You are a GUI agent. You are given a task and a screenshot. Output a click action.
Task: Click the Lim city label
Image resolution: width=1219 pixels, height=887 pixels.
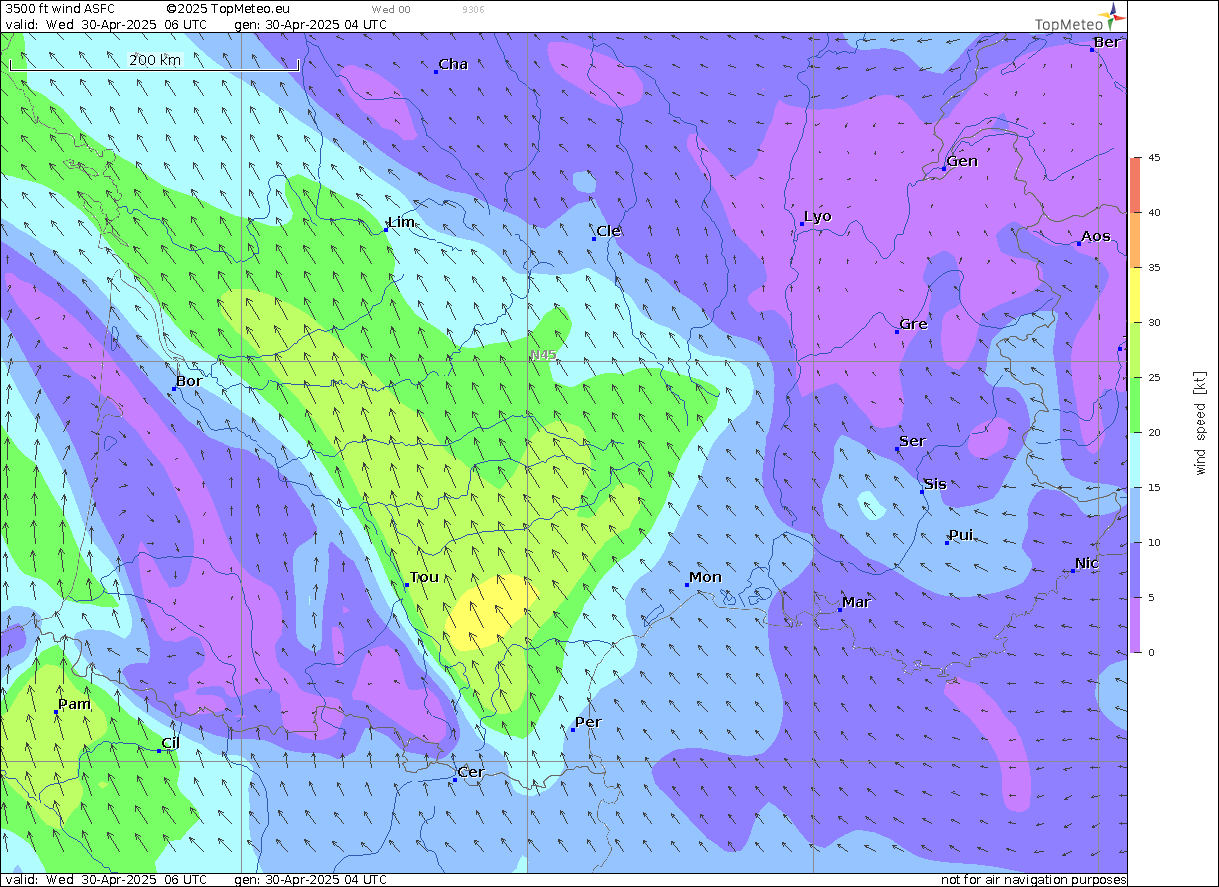(x=401, y=222)
